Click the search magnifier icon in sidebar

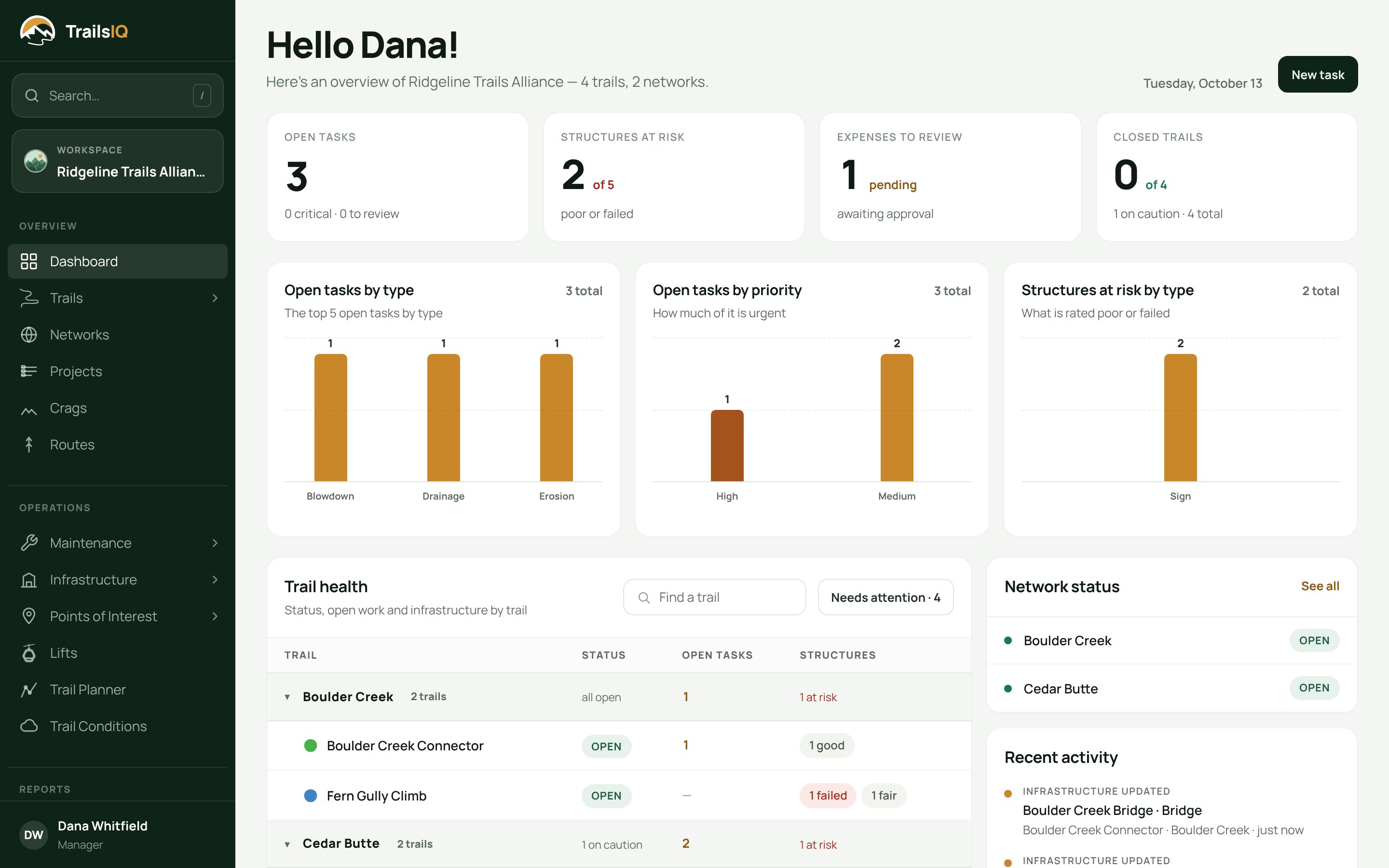coord(32,95)
